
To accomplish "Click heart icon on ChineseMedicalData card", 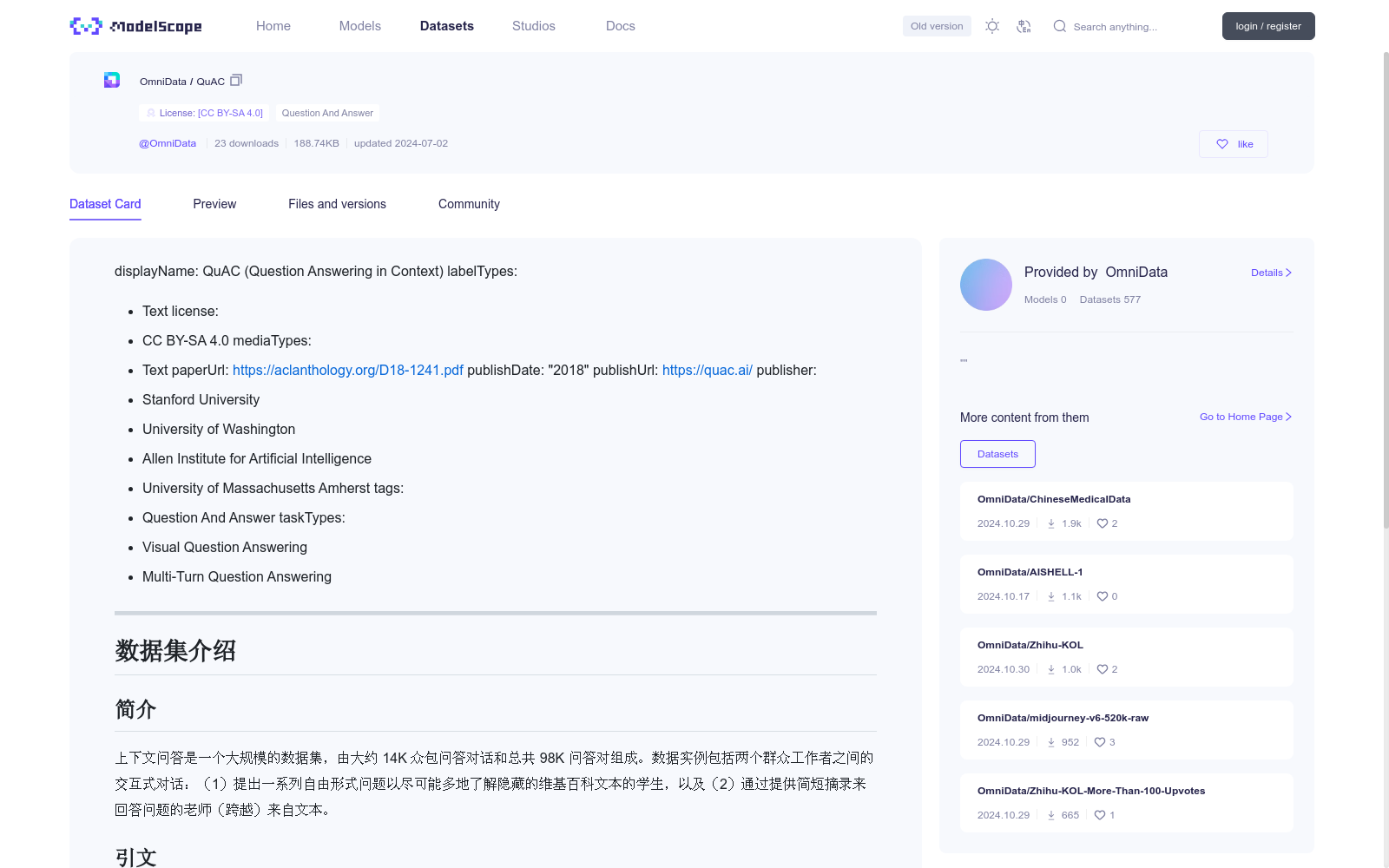I will [x=1103, y=523].
